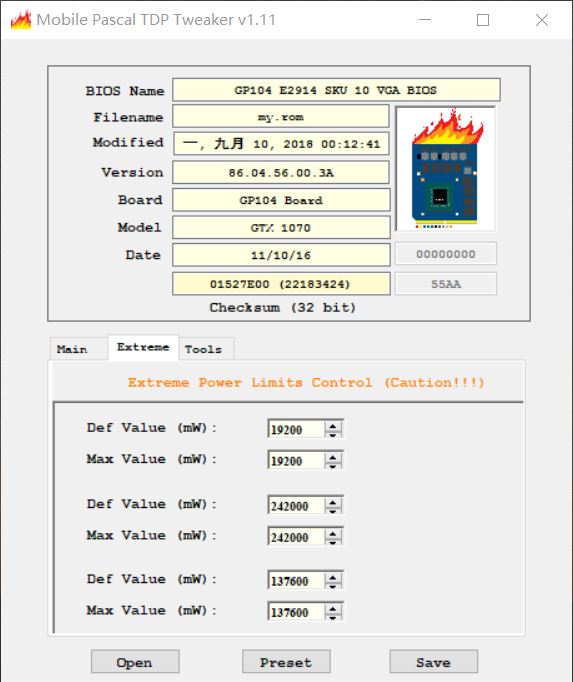Decrease the Max Value 137600 with down arrow

click(333, 616)
